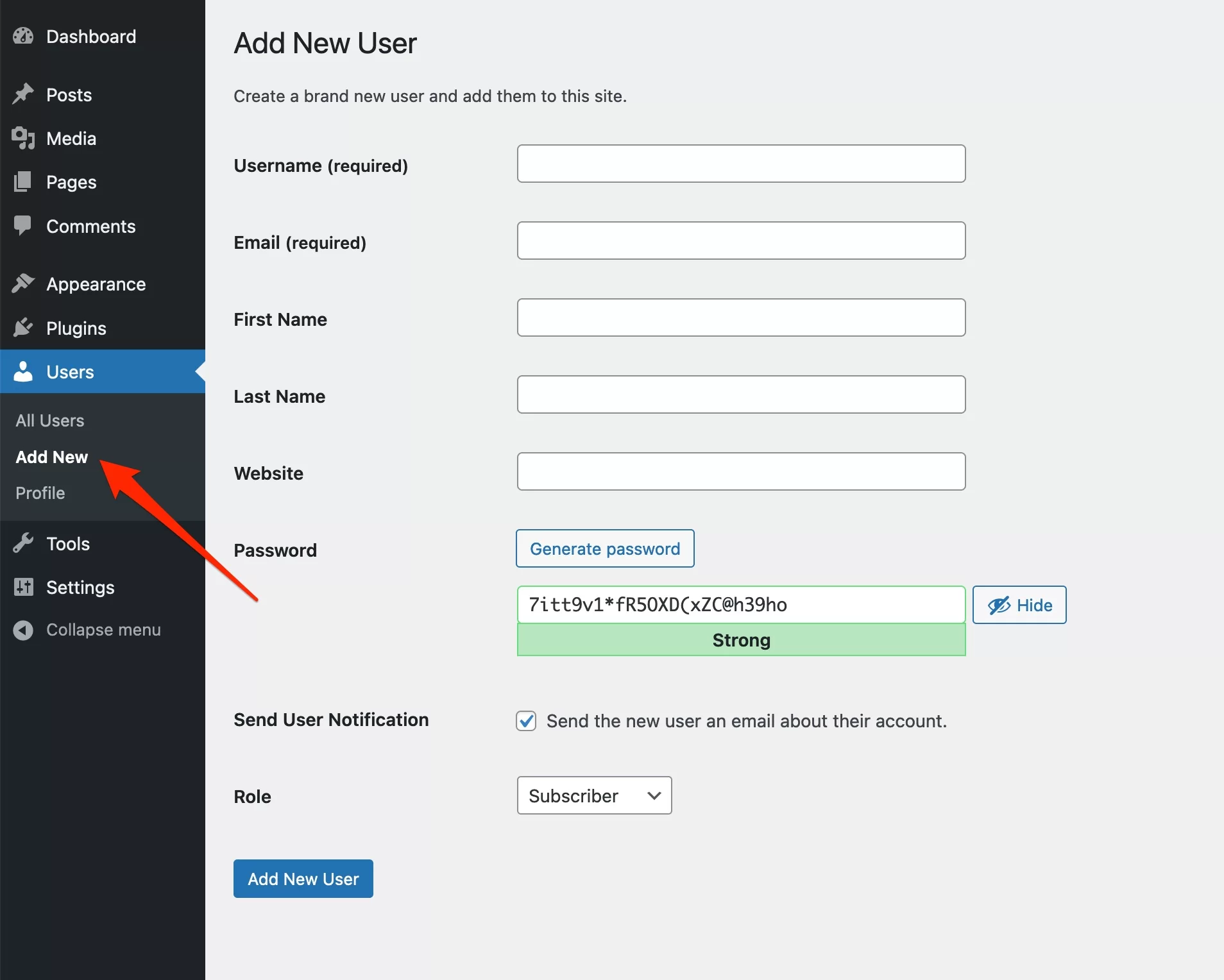Image resolution: width=1224 pixels, height=980 pixels.
Task: Click the Website field label
Action: tap(268, 473)
